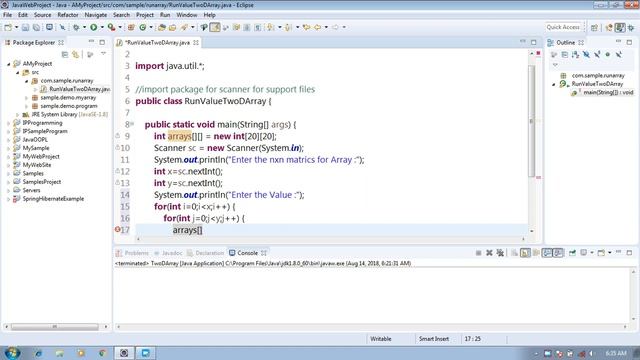Select the Servers project
Viewport: 640px width, 360px height.
click(31, 191)
